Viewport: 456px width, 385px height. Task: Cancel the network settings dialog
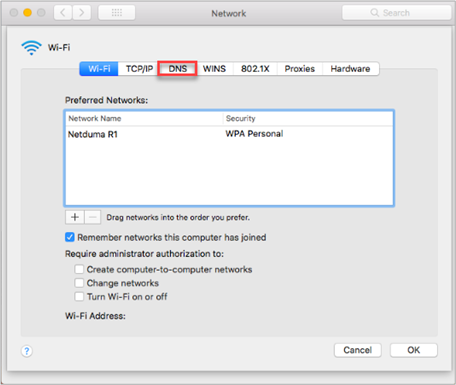(358, 350)
